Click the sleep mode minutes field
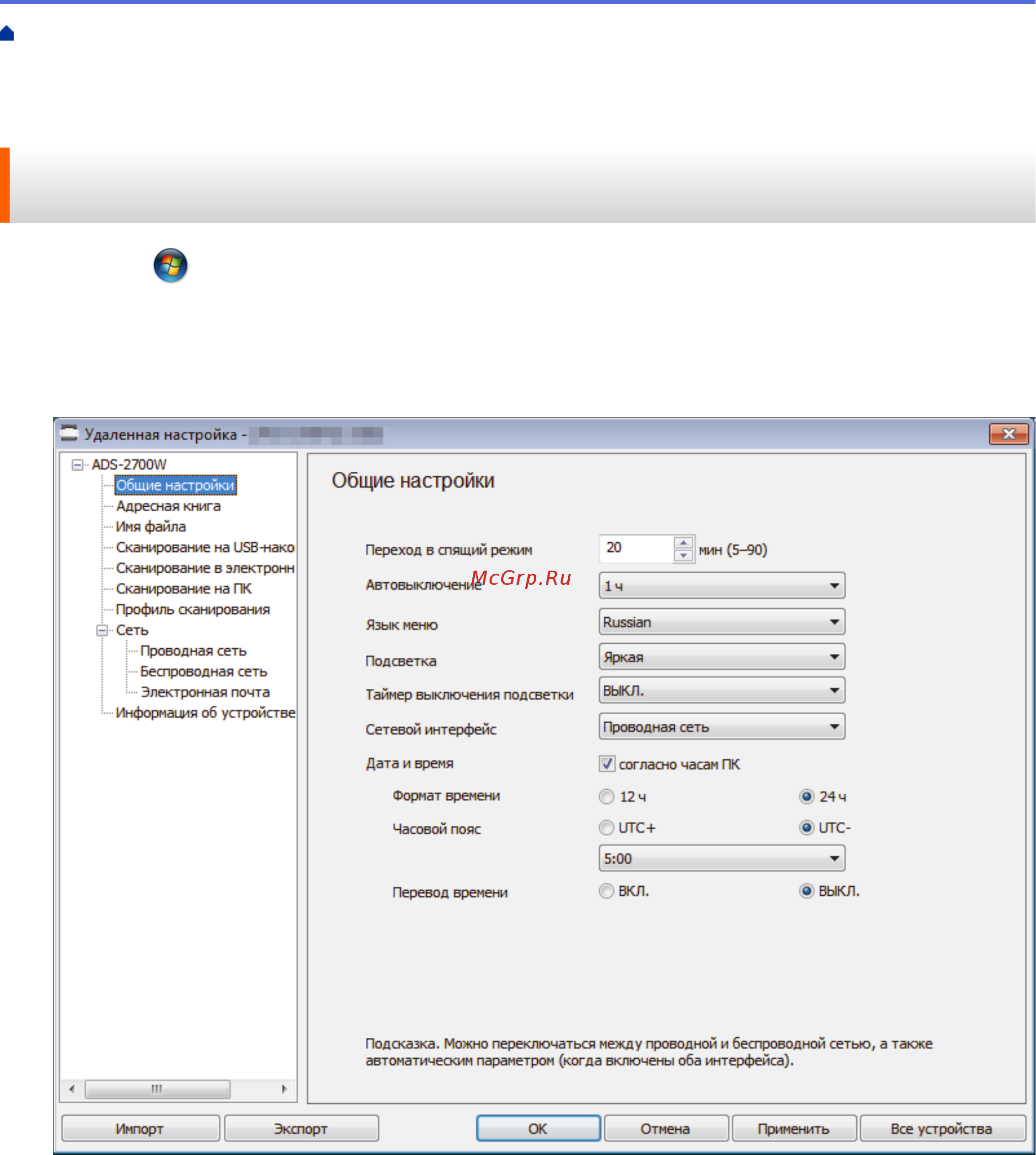Screen dimensions: 1036x1155 [x=636, y=548]
